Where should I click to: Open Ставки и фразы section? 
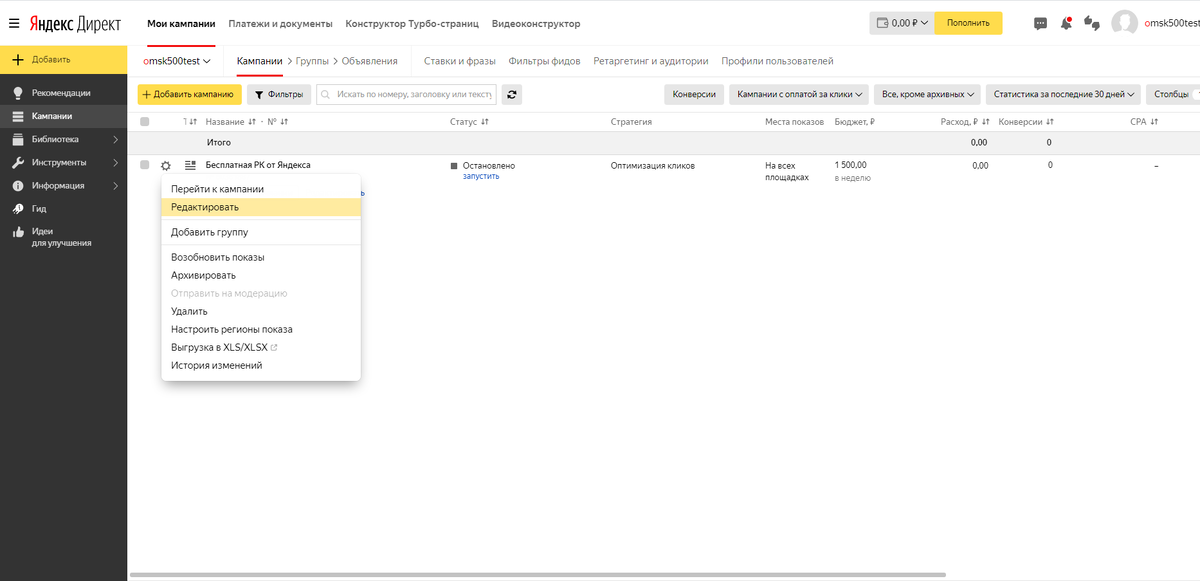point(460,61)
